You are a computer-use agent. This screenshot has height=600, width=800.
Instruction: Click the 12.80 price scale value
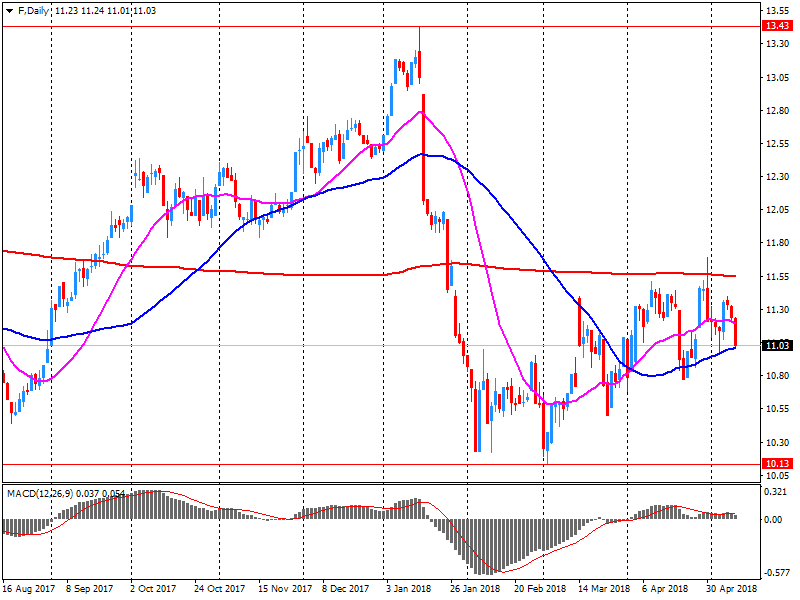point(778,111)
